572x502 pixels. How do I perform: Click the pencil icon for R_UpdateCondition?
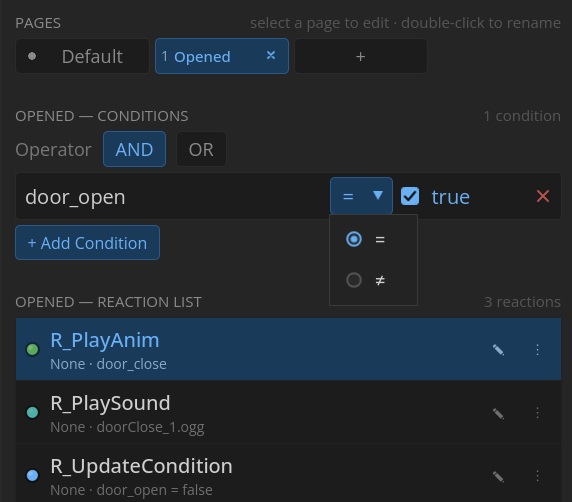[x=498, y=476]
